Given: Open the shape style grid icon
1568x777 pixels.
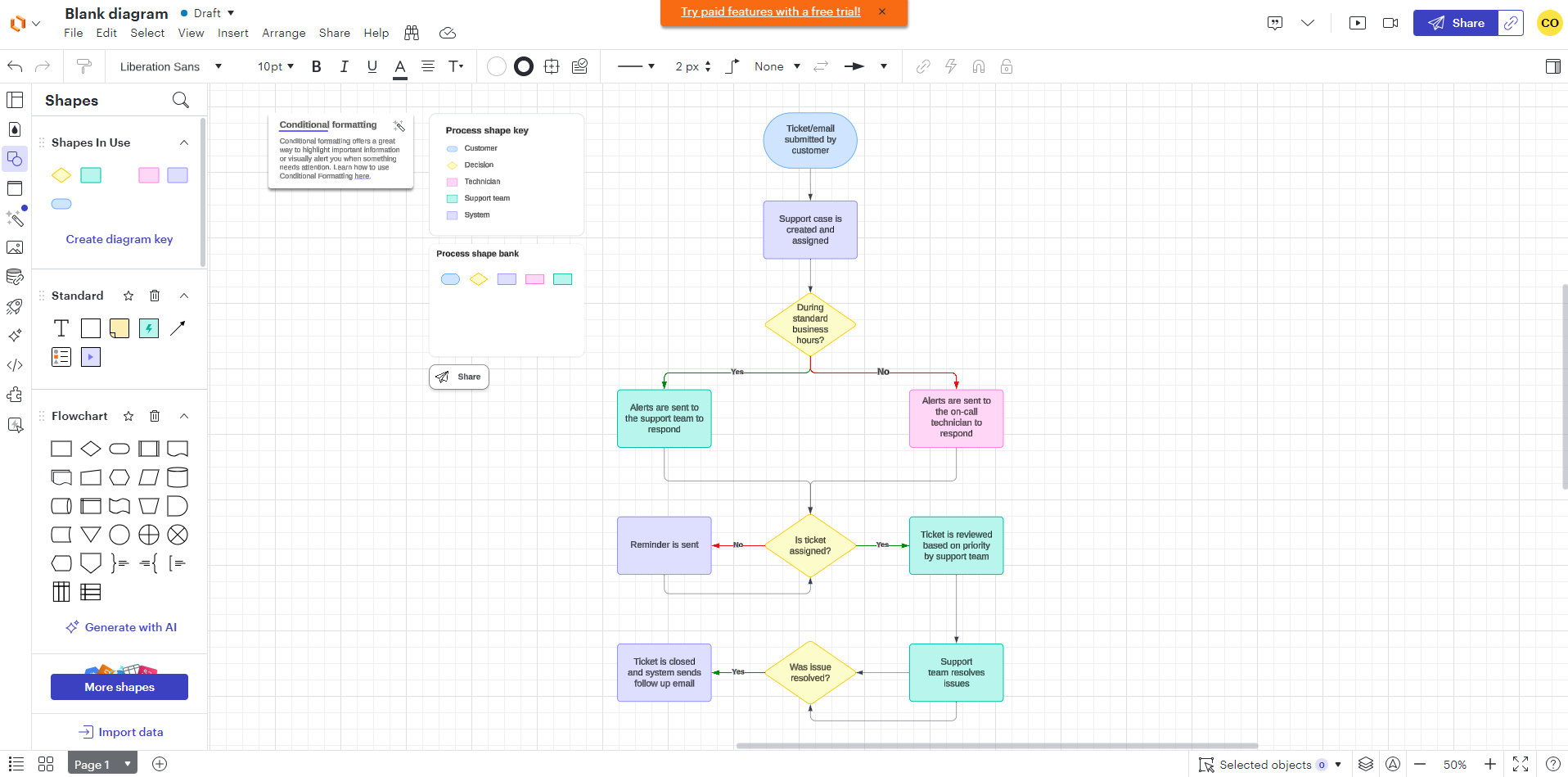Looking at the screenshot, I should tap(552, 66).
